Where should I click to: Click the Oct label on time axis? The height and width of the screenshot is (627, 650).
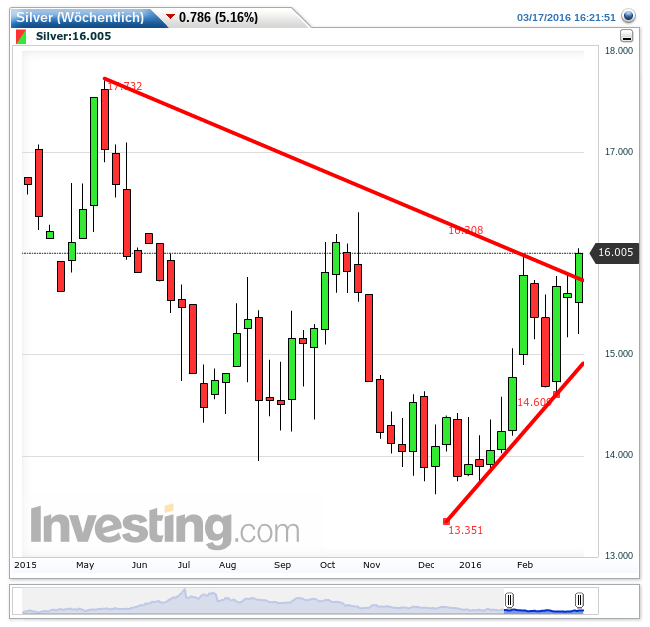tap(327, 565)
